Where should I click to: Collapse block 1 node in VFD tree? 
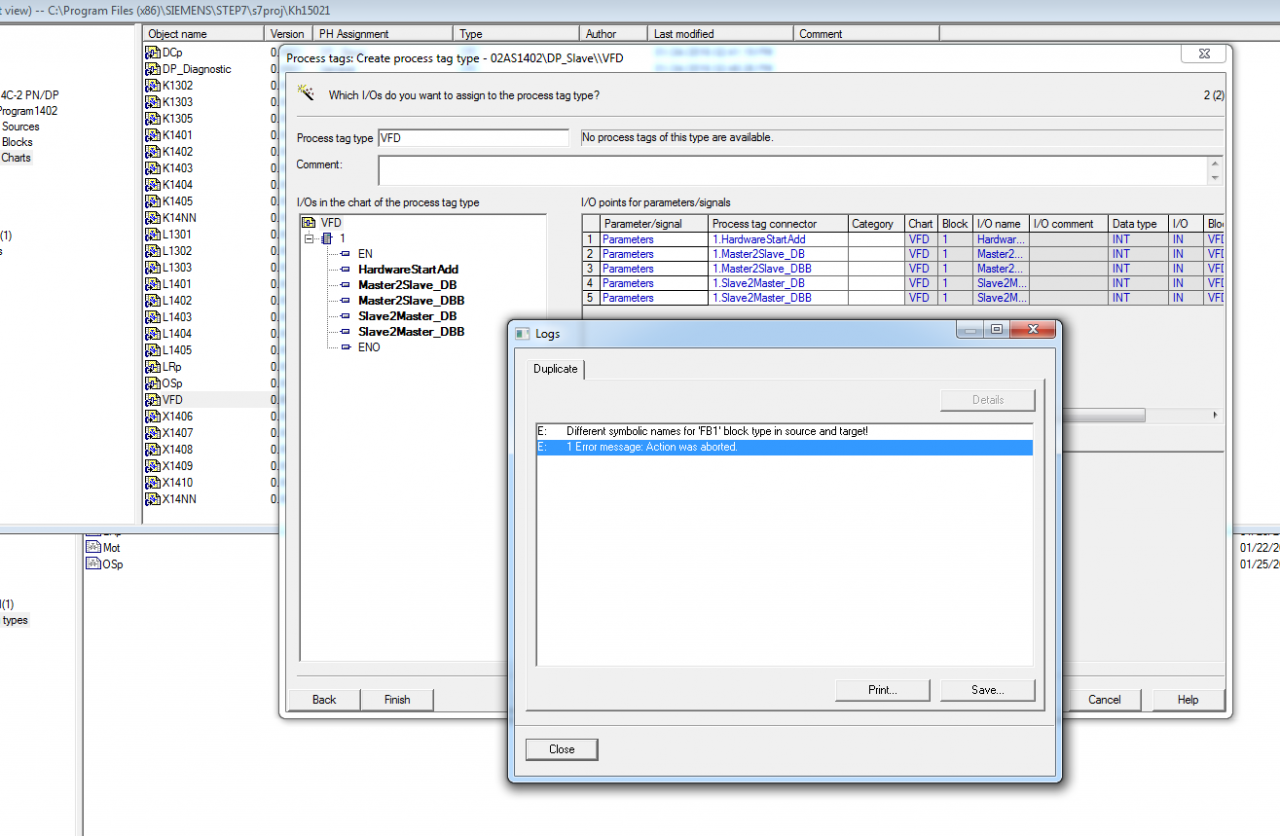(x=309, y=239)
